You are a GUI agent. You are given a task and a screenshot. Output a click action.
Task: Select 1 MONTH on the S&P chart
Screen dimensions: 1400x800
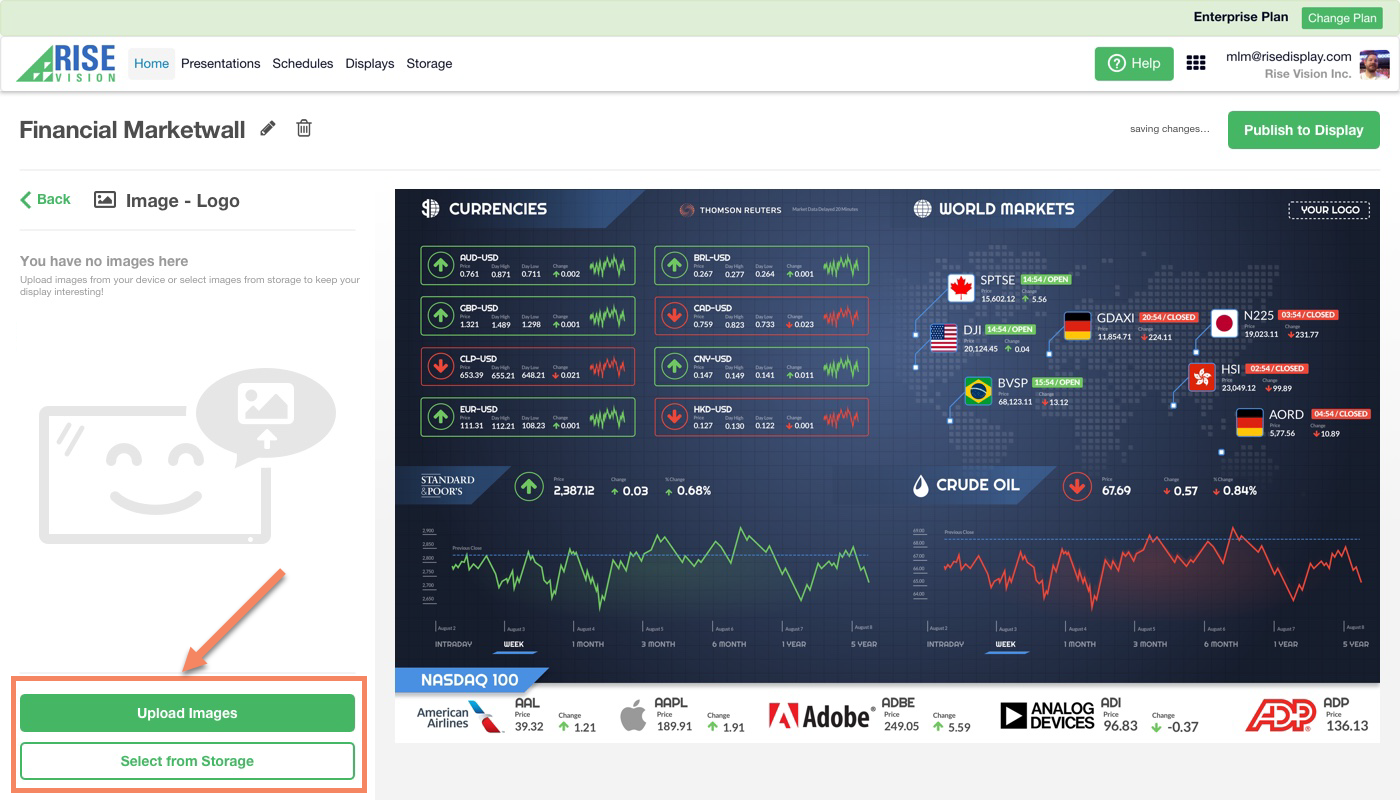pos(588,644)
